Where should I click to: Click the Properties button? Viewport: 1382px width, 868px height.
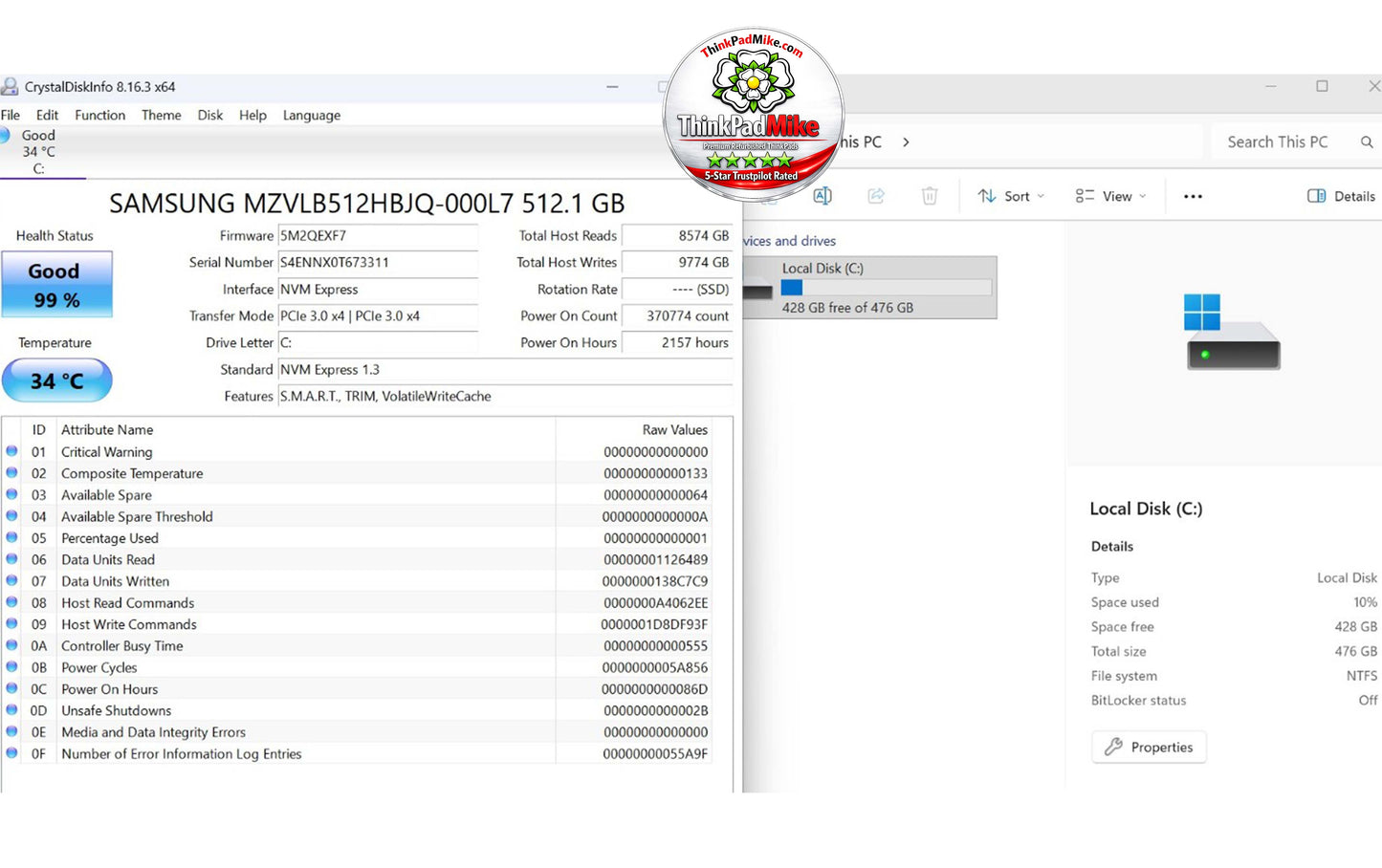(1149, 747)
